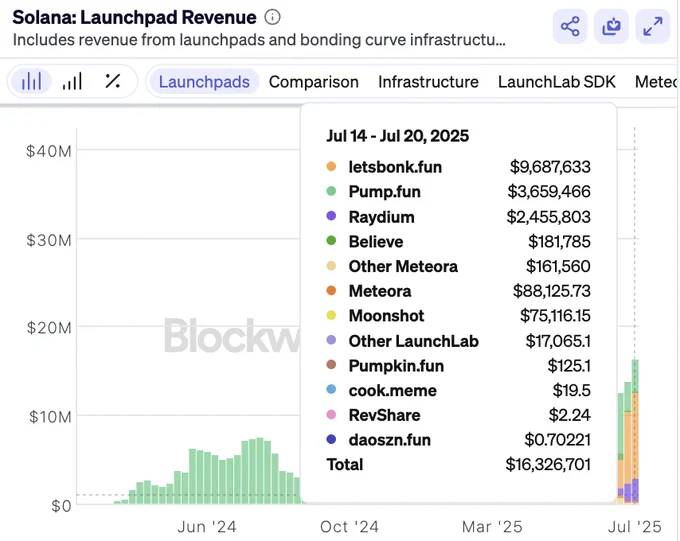Click the download chart icon
680x541 pixels.
coord(611,26)
